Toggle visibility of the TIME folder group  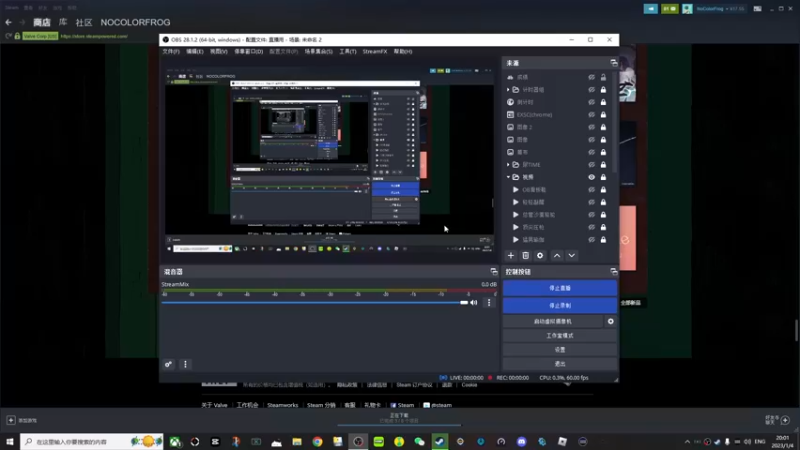591,165
